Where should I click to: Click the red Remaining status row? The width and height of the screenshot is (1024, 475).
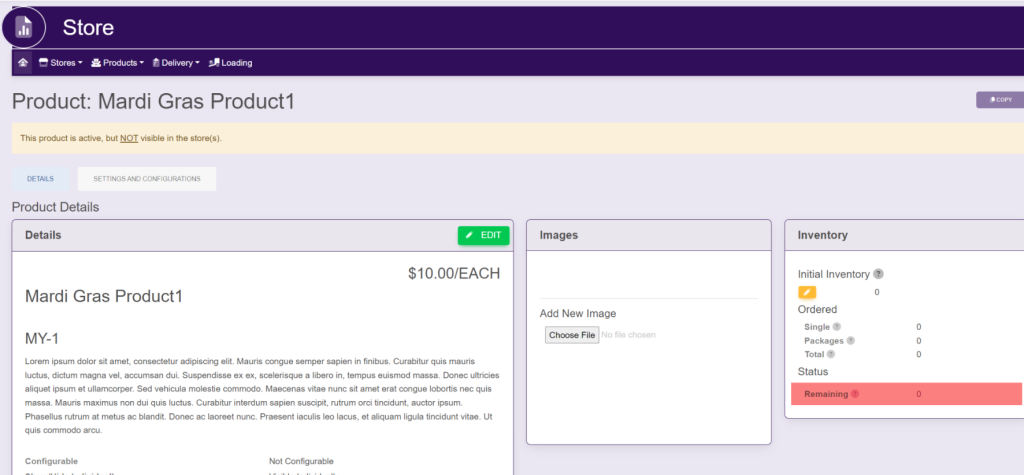905,394
